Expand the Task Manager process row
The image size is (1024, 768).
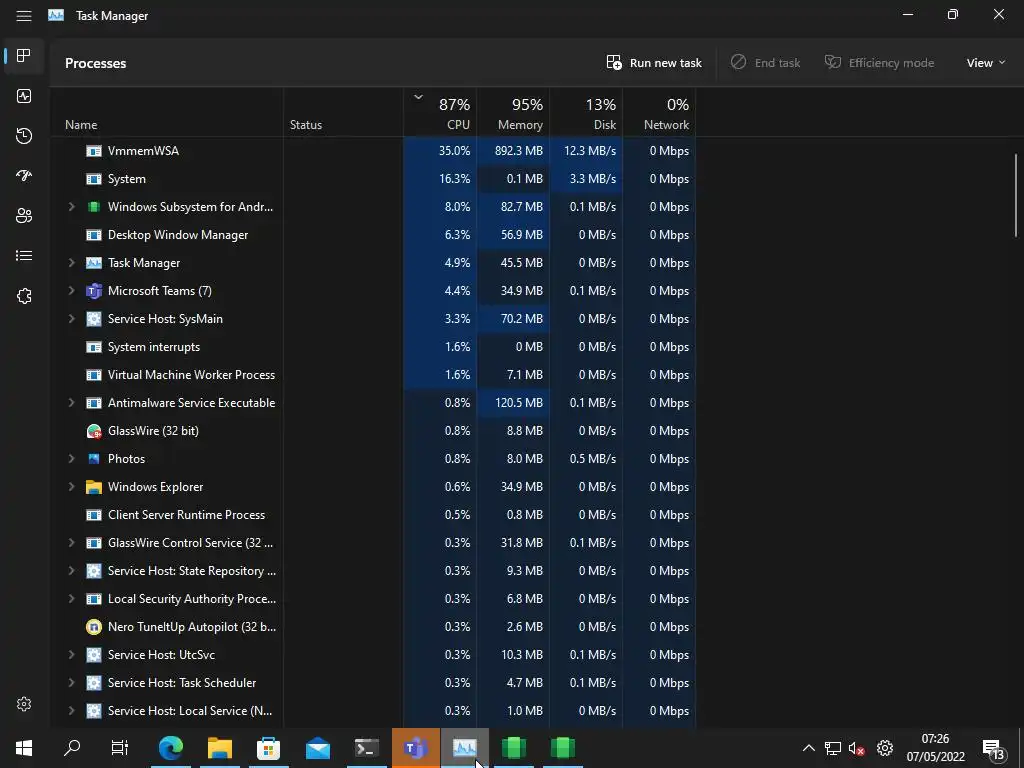click(71, 263)
